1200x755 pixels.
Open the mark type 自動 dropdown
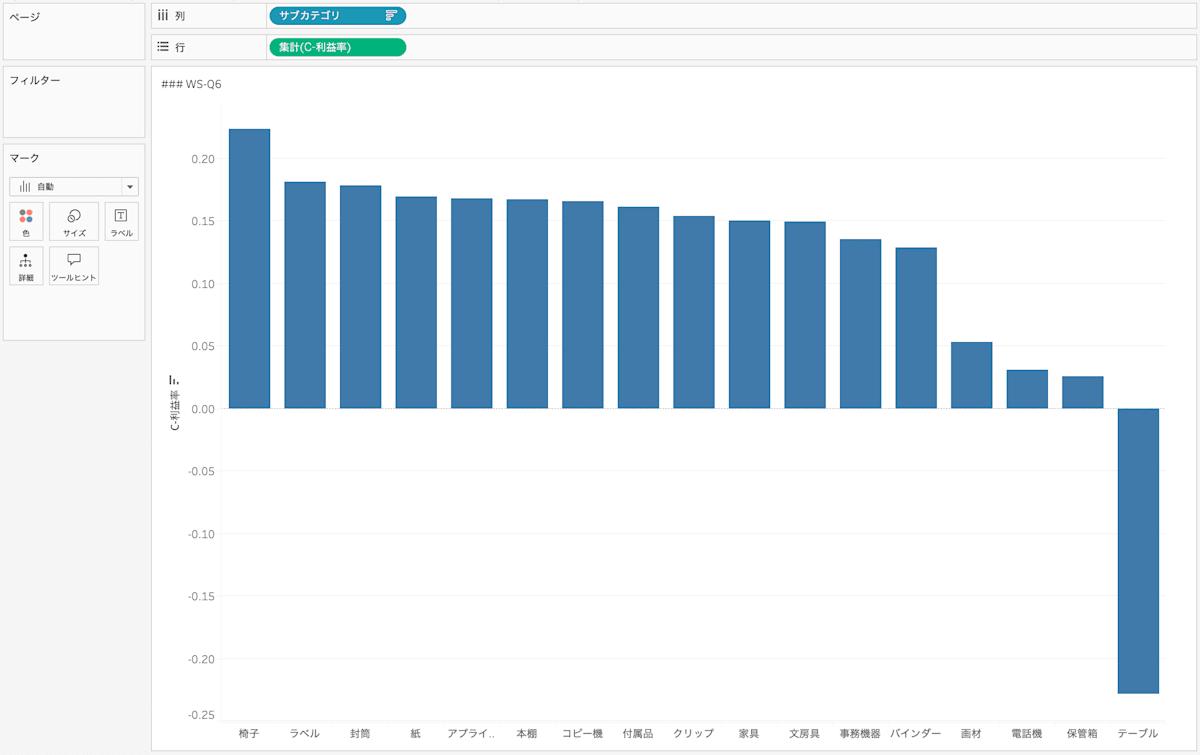[x=74, y=186]
